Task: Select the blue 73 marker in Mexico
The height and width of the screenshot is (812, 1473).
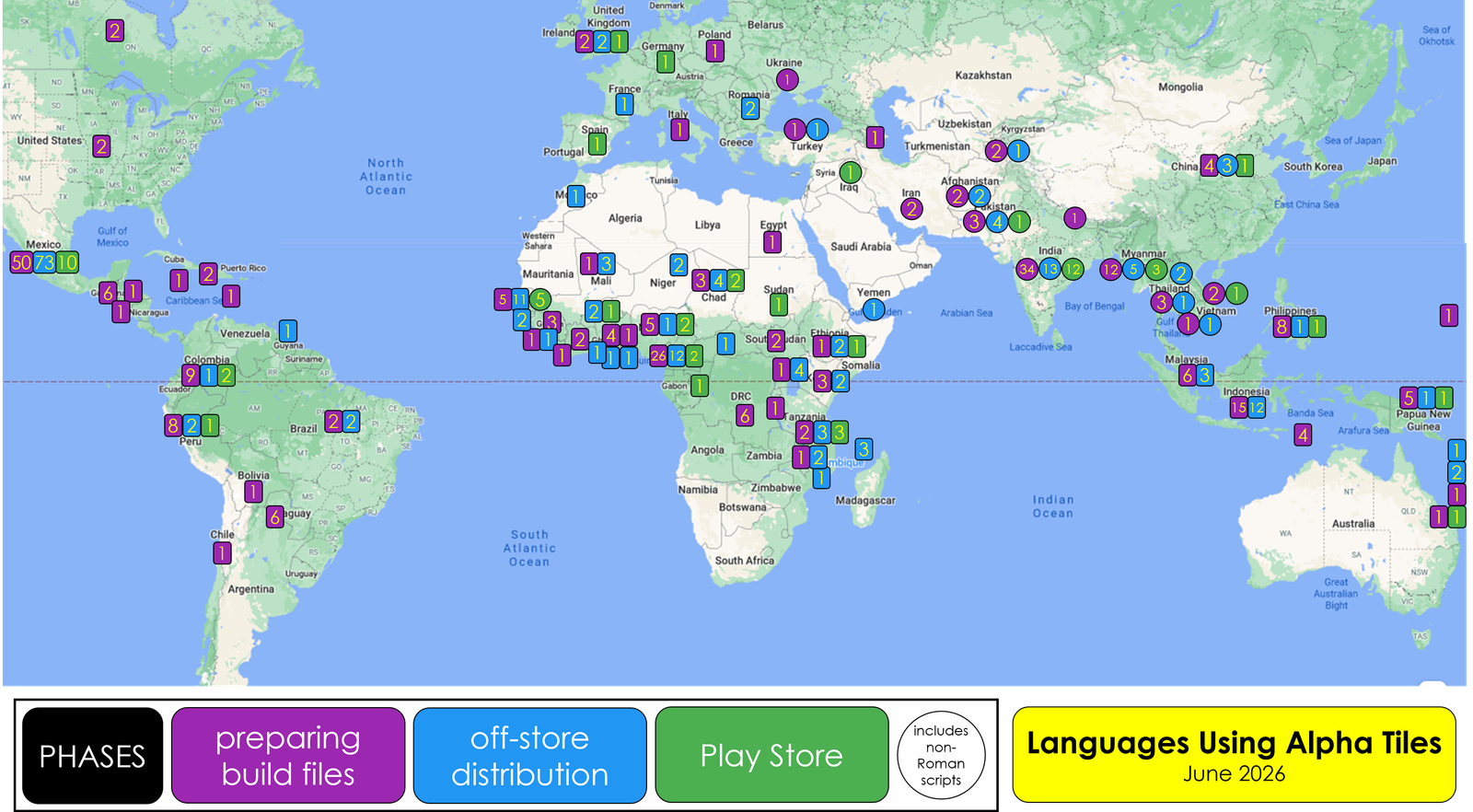Action: click(44, 262)
